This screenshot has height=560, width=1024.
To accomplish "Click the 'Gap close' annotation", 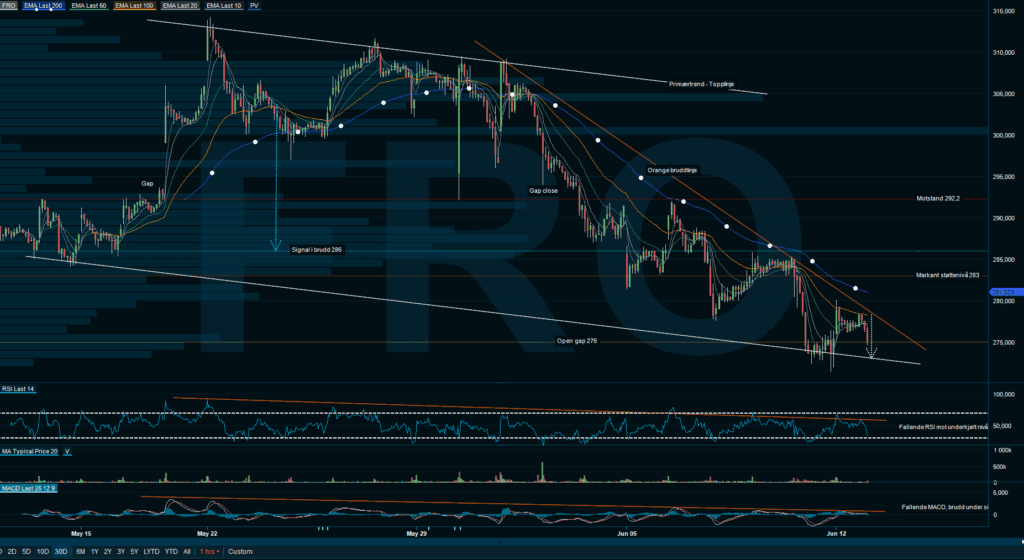I will pos(543,191).
